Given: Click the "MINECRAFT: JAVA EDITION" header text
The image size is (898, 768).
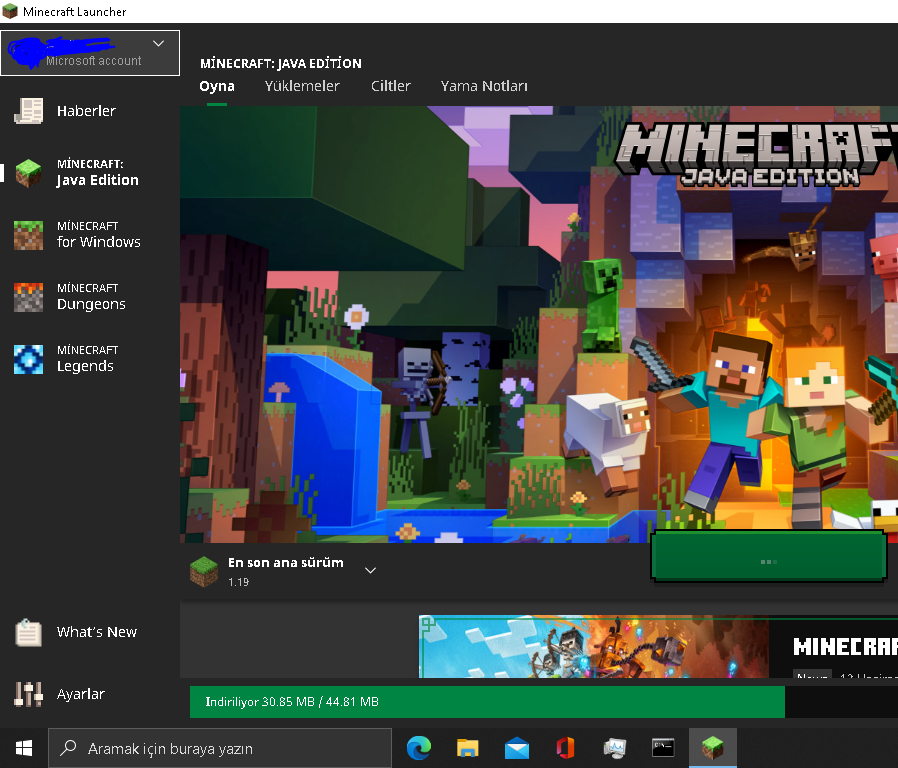Looking at the screenshot, I should click(281, 63).
